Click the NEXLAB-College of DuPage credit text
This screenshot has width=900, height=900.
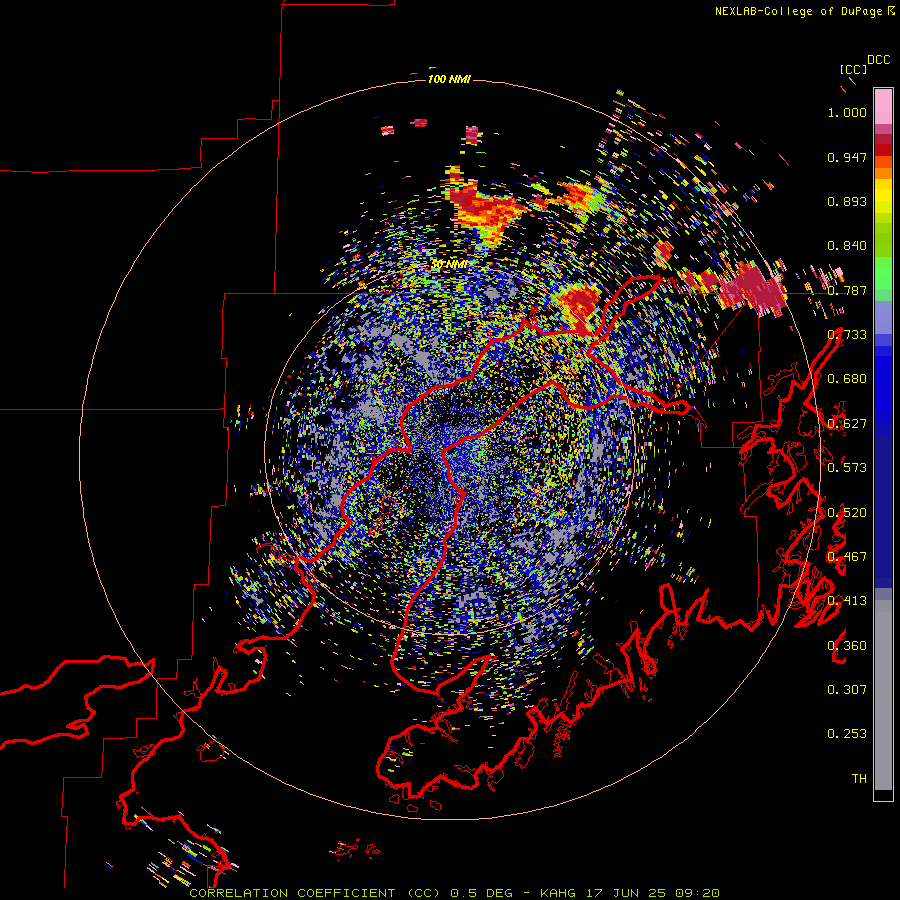pyautogui.click(x=805, y=11)
